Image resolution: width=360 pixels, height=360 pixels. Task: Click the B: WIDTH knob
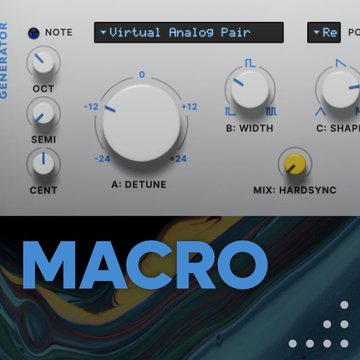250,89
